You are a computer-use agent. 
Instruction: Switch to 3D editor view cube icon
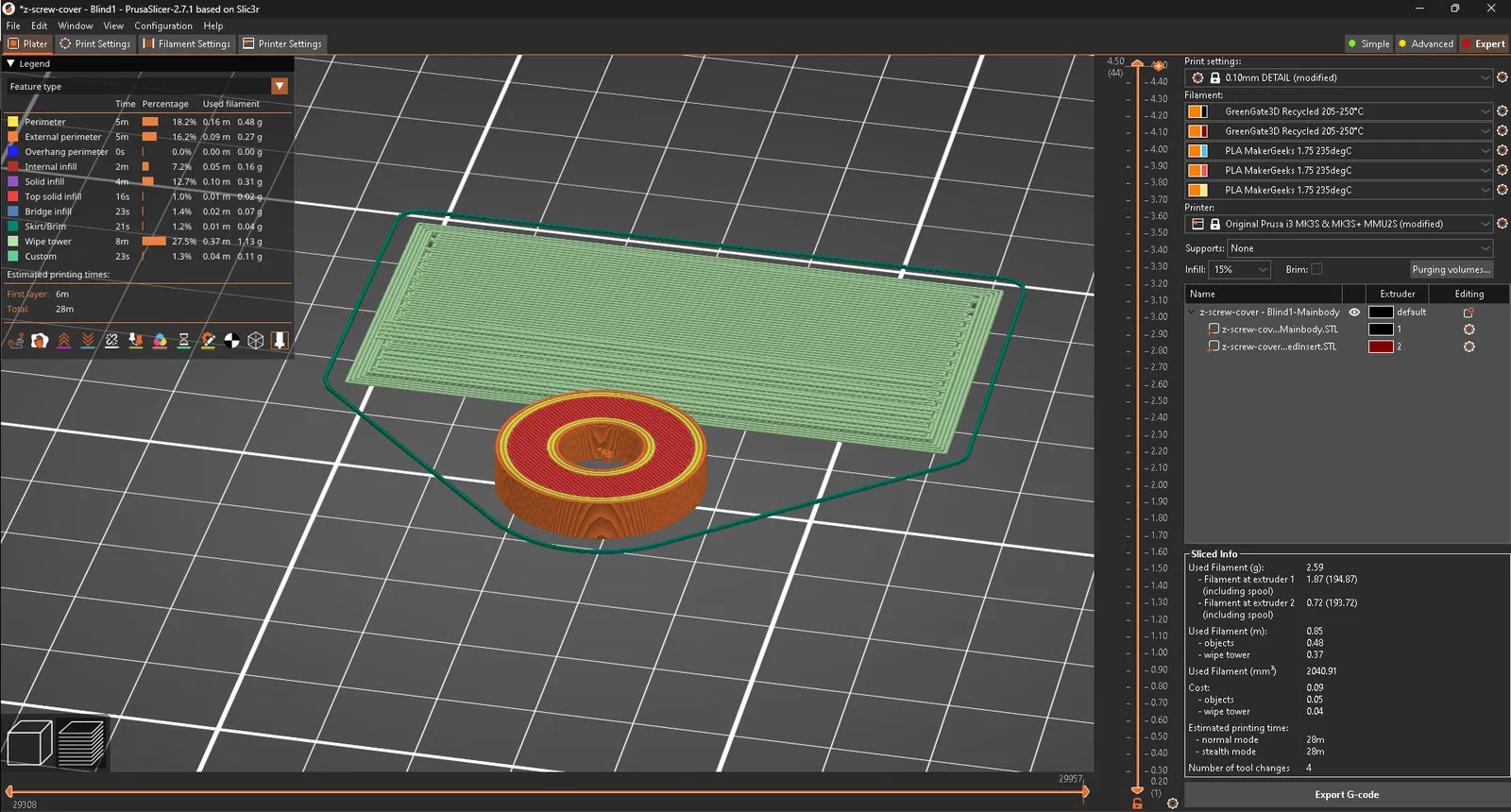(29, 743)
